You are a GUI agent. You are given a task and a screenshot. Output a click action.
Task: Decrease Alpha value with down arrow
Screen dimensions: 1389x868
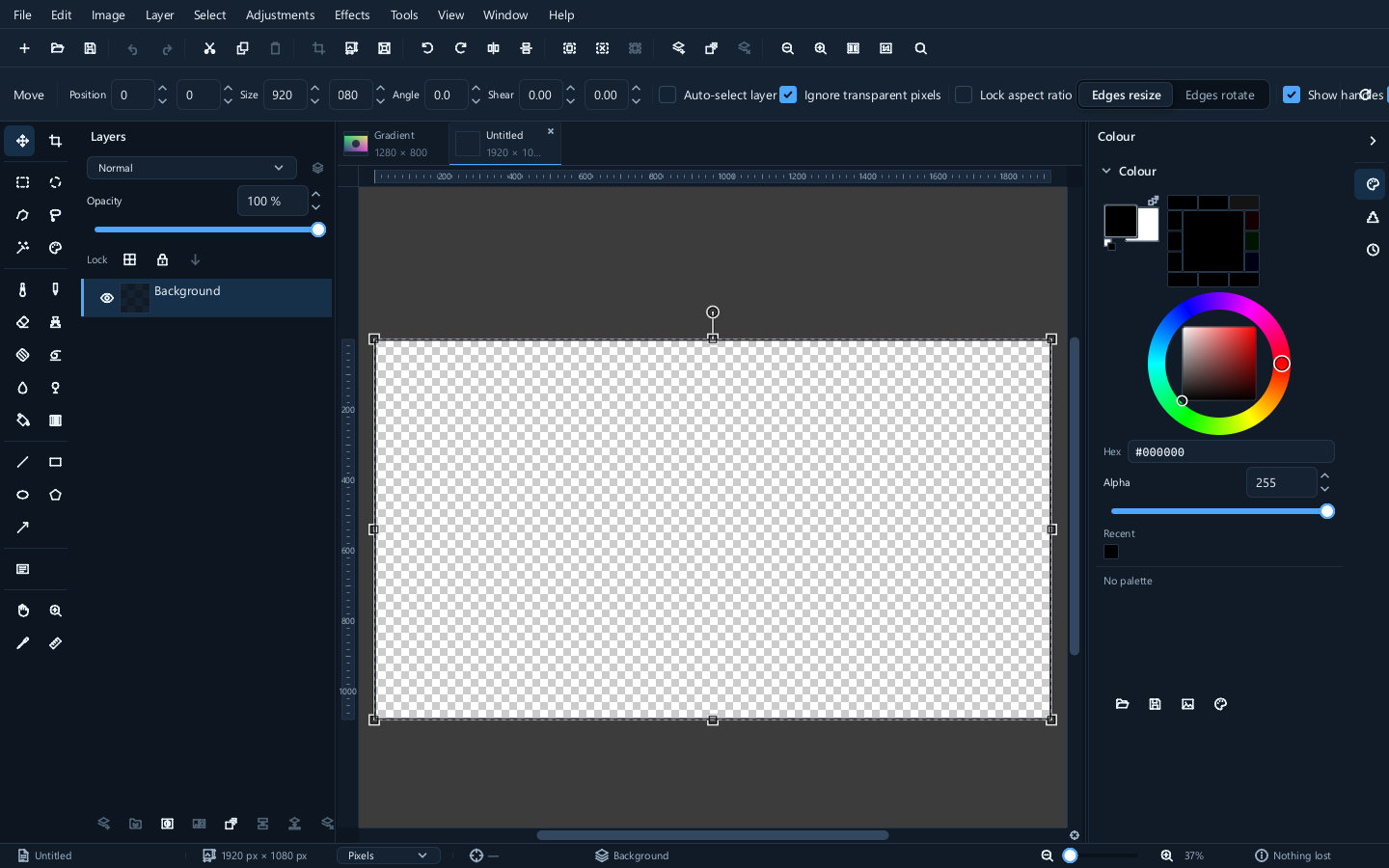pyautogui.click(x=1324, y=489)
